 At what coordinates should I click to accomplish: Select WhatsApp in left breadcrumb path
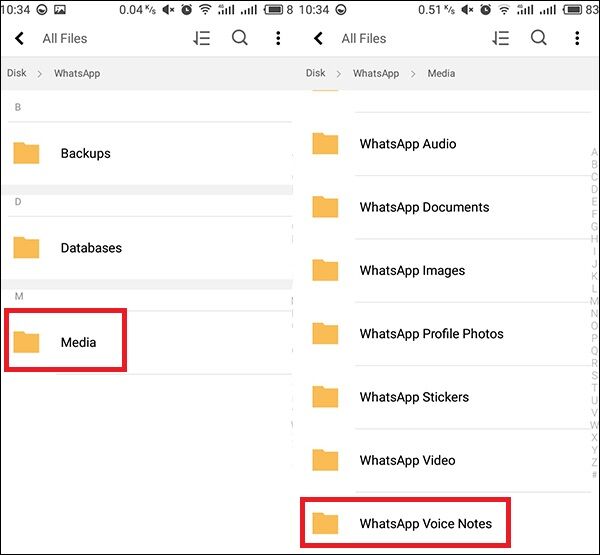tap(77, 73)
